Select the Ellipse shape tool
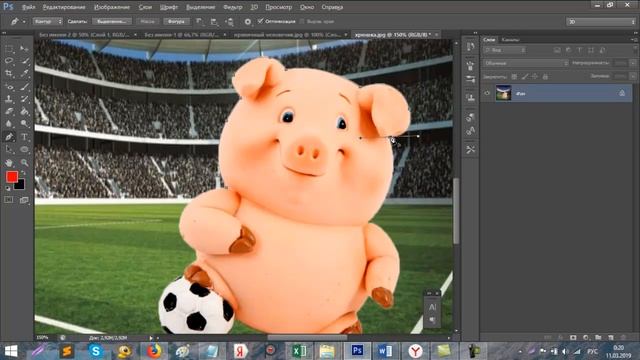The height and width of the screenshot is (360, 640). [x=24, y=149]
